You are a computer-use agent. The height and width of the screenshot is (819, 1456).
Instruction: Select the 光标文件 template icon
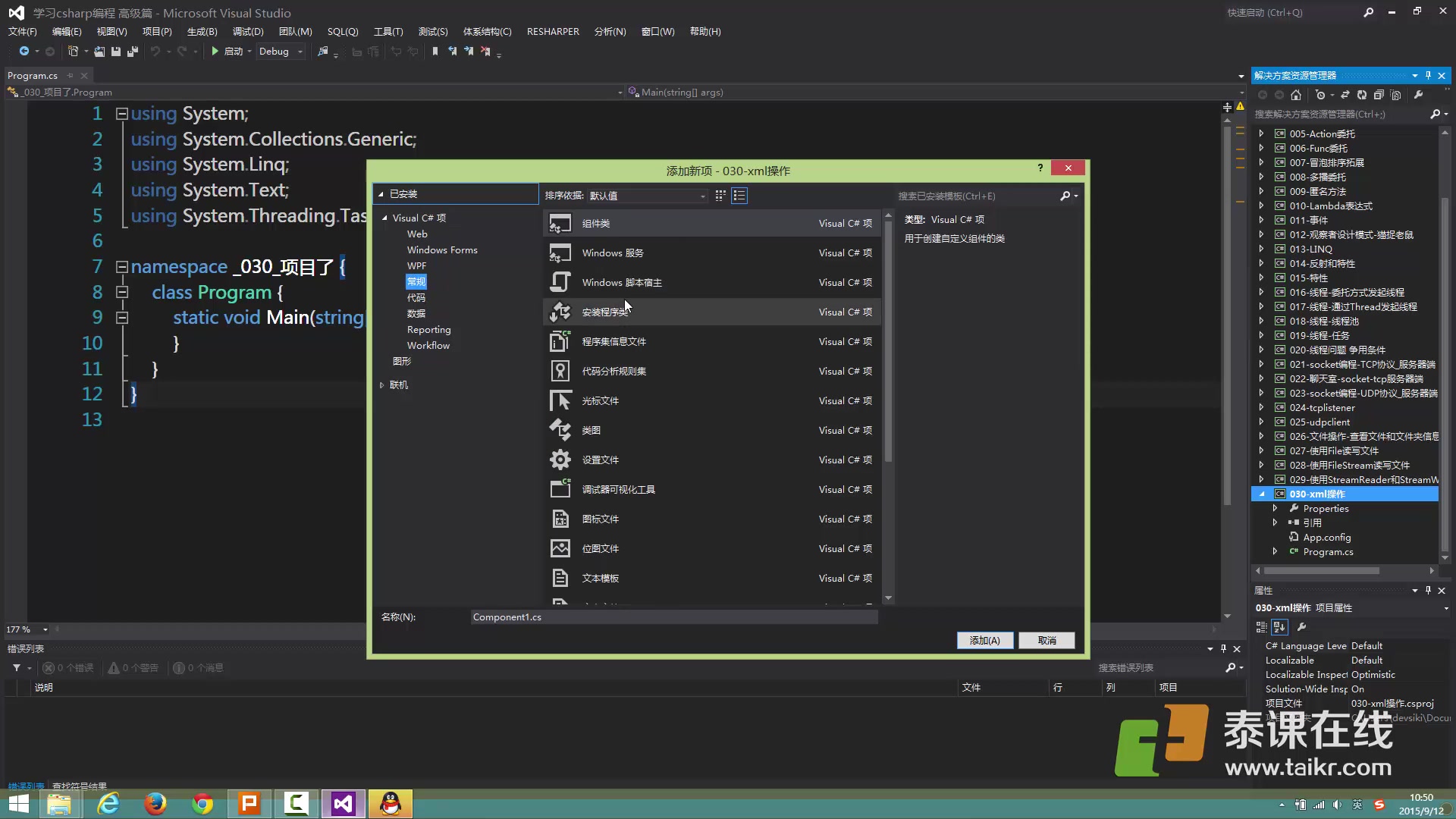coord(560,400)
